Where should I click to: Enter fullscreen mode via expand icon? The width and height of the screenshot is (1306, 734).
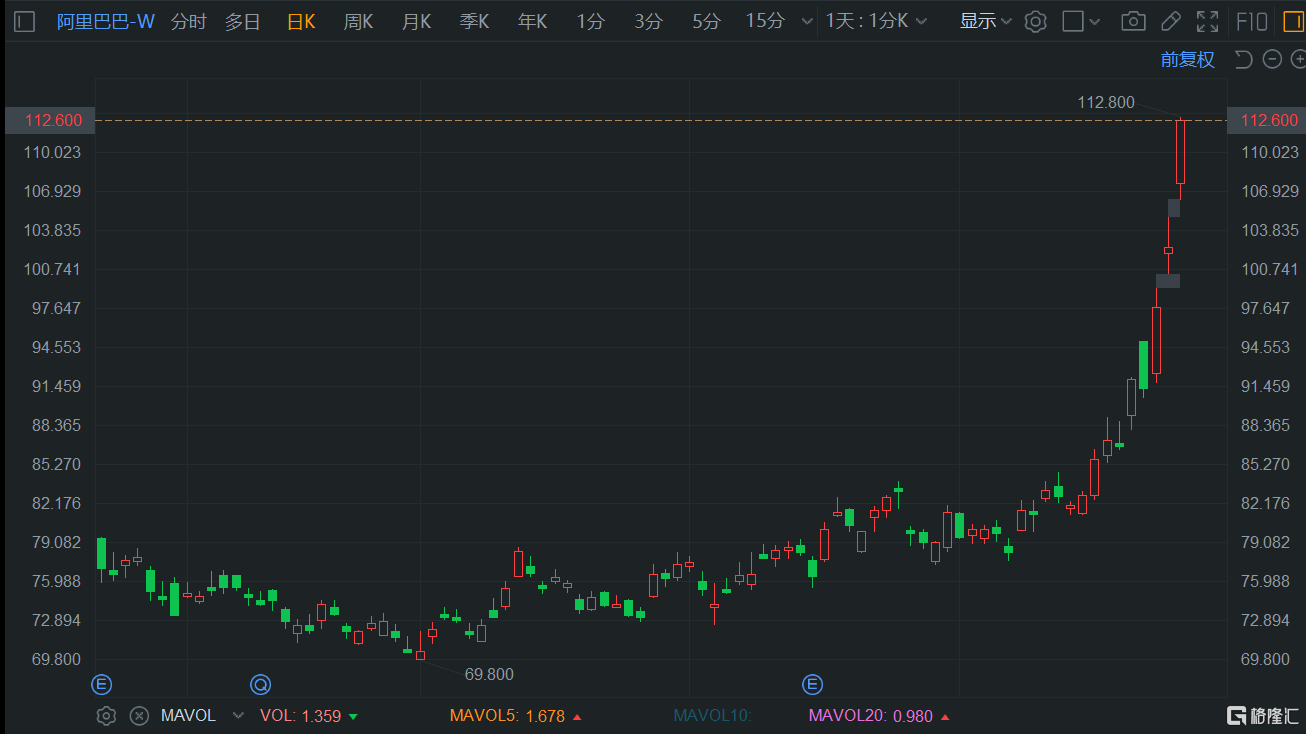[x=1207, y=20]
